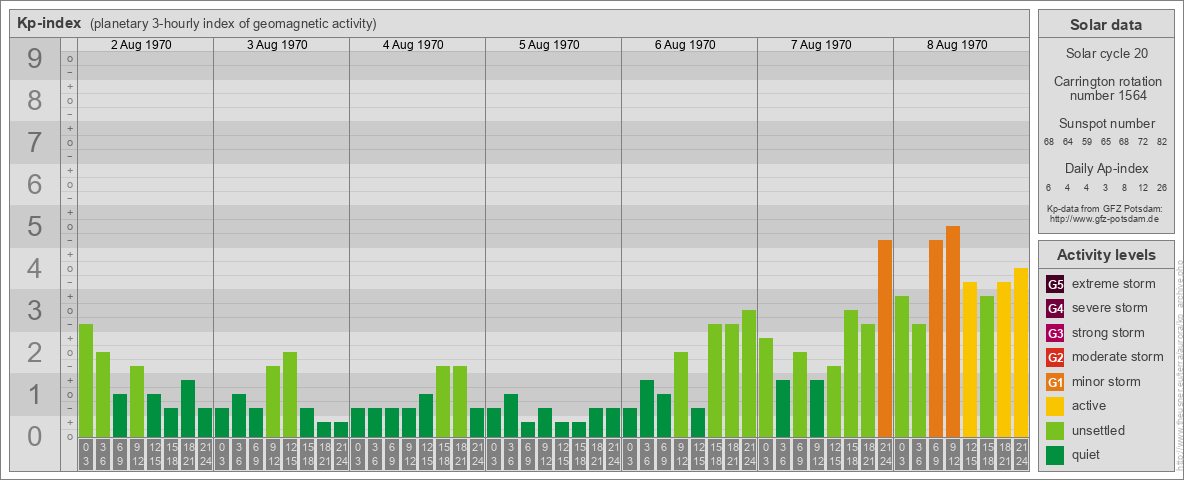Click the light green bar on 4 Aug 15-18h
This screenshot has height=480, width=1184.
pyautogui.click(x=442, y=402)
